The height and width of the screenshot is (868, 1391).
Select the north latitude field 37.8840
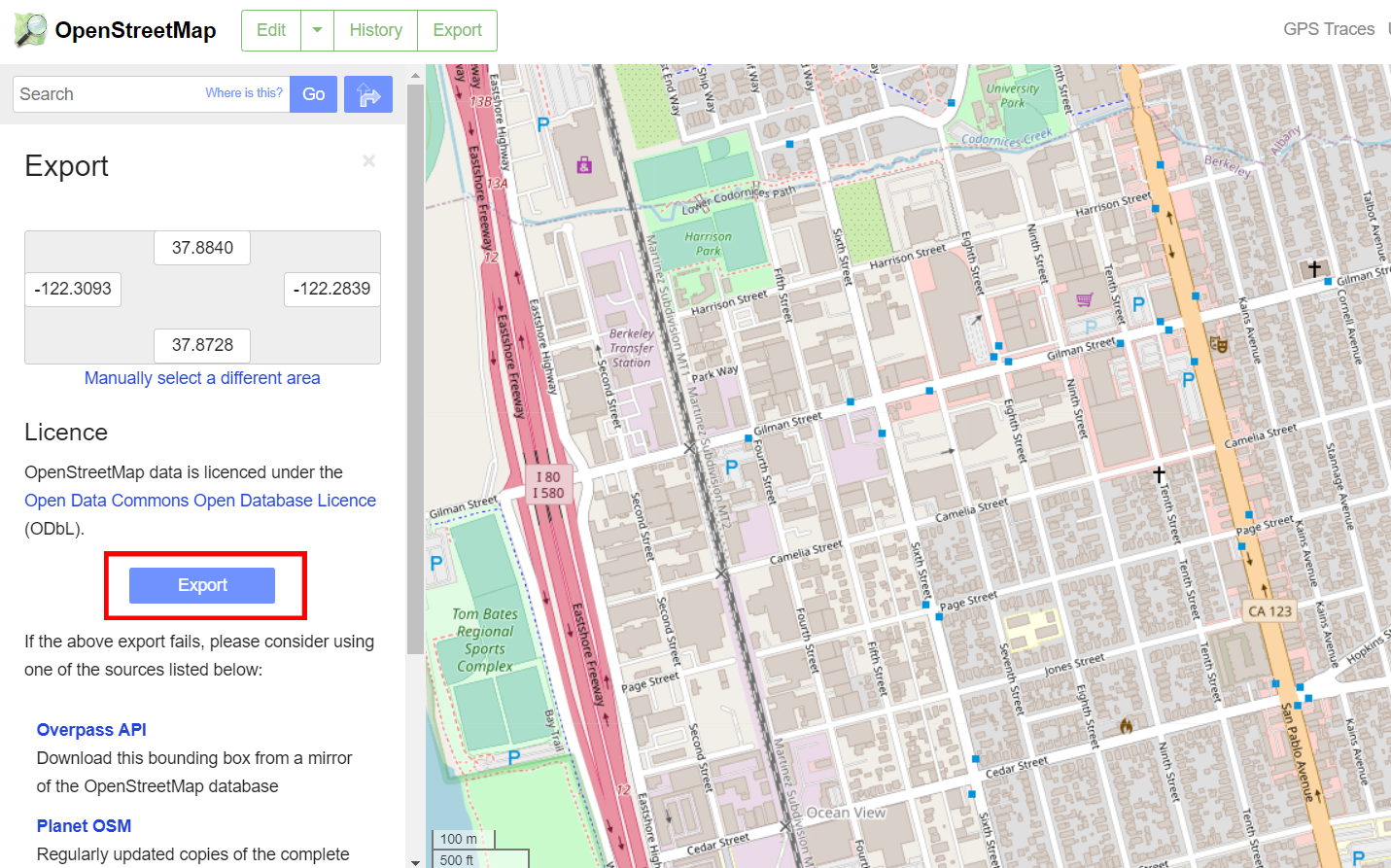202,248
